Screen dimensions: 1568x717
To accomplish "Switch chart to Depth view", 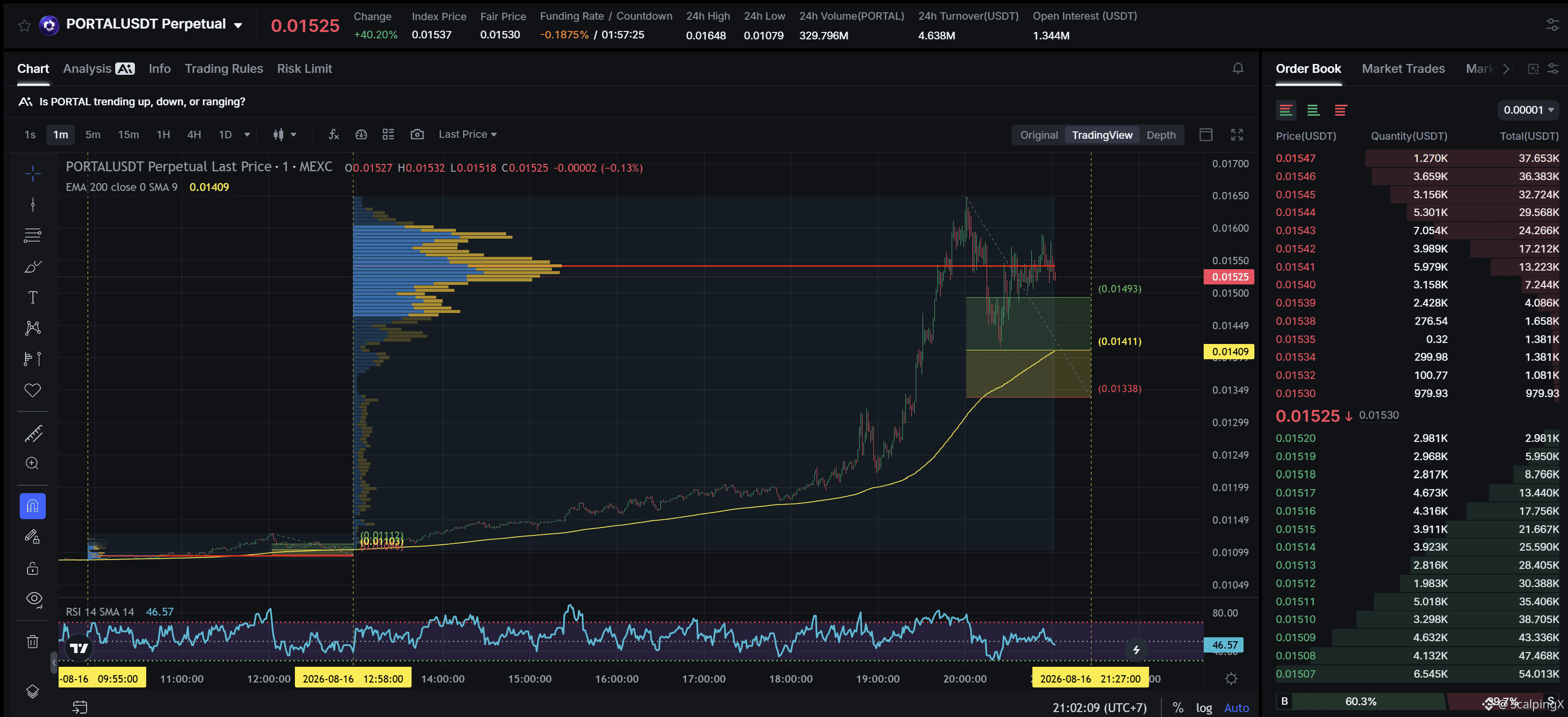I will coord(1161,135).
